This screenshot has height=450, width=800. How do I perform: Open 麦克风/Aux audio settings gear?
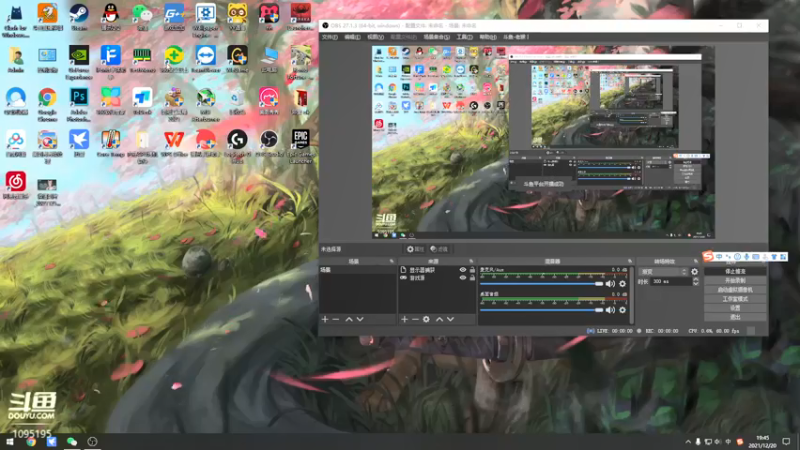622,284
